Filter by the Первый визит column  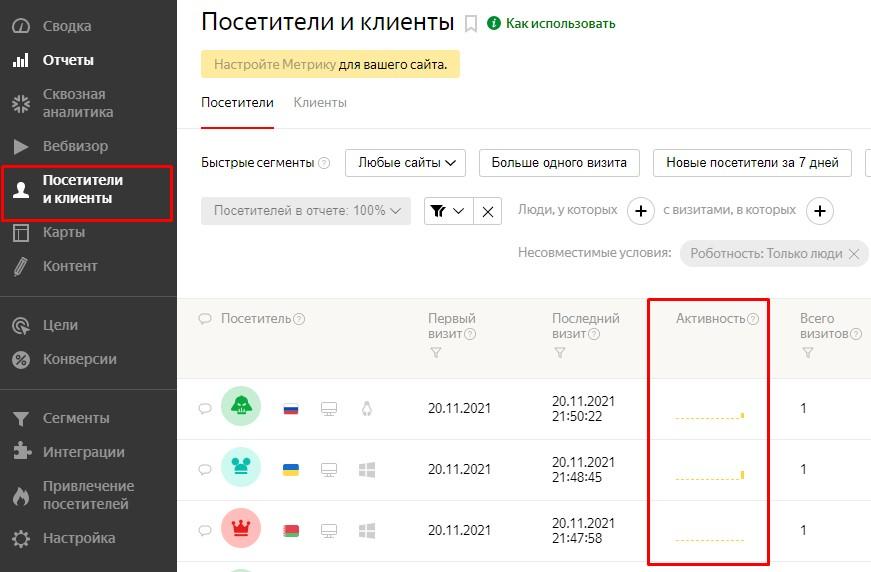(436, 353)
